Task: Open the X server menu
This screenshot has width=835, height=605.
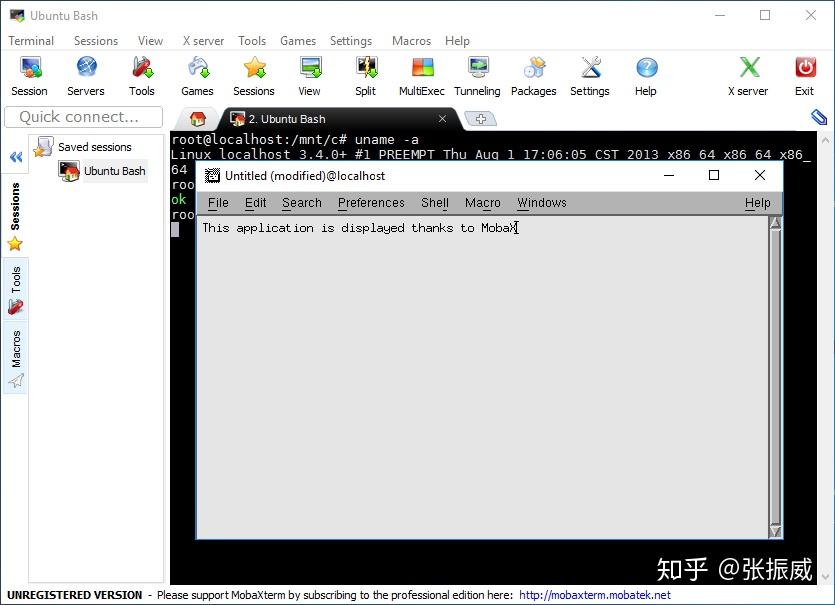Action: click(x=203, y=41)
